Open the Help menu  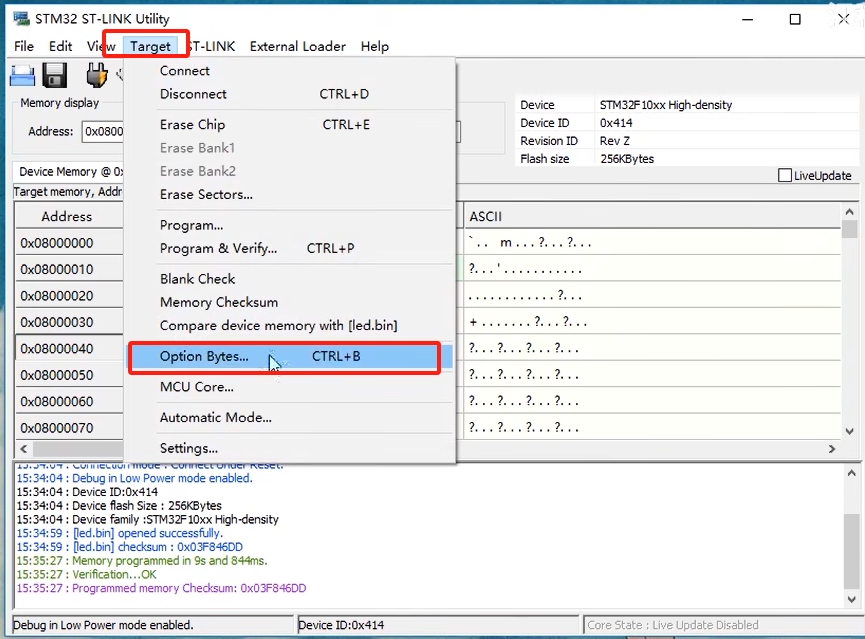(375, 46)
